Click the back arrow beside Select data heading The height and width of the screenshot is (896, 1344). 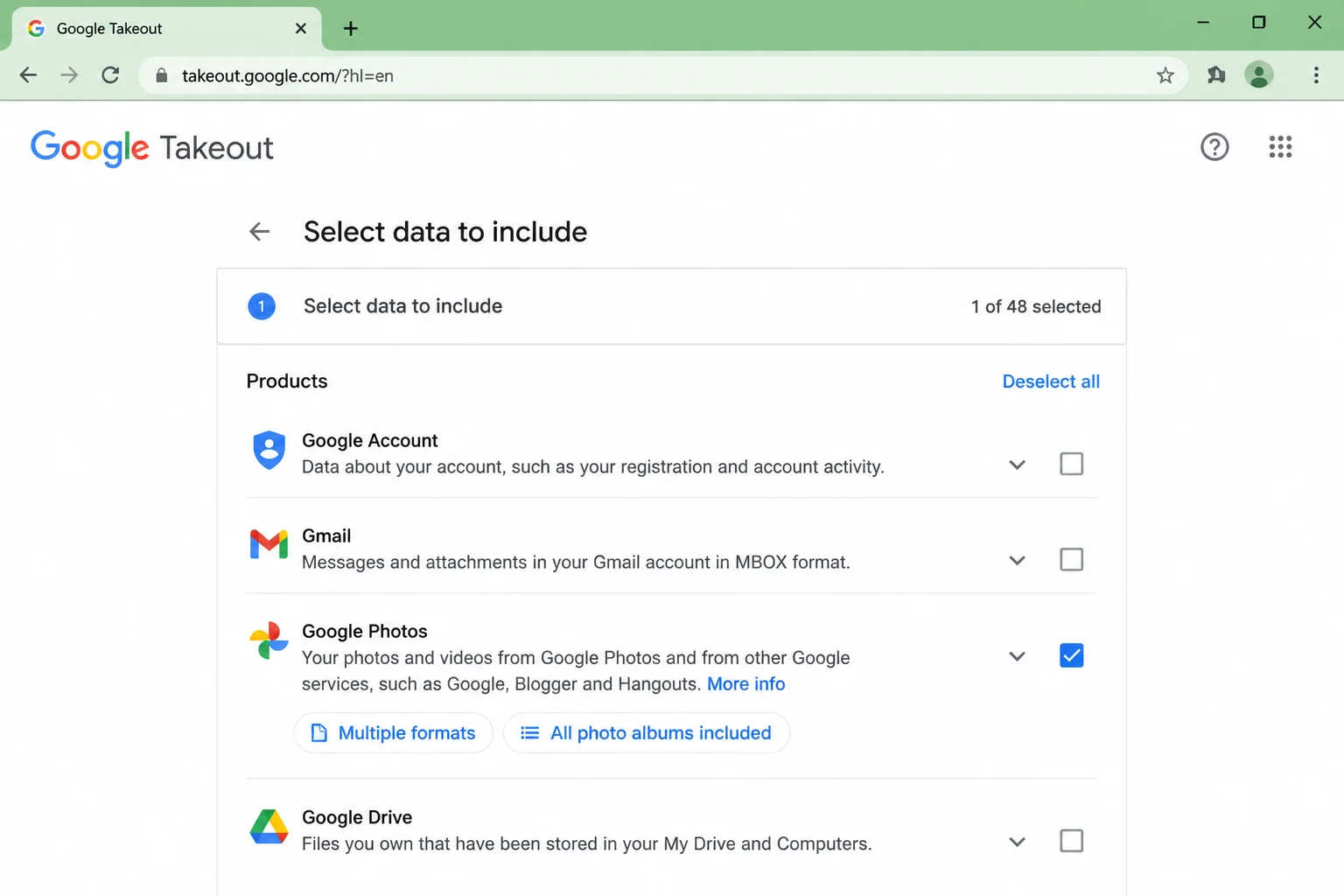click(x=259, y=232)
